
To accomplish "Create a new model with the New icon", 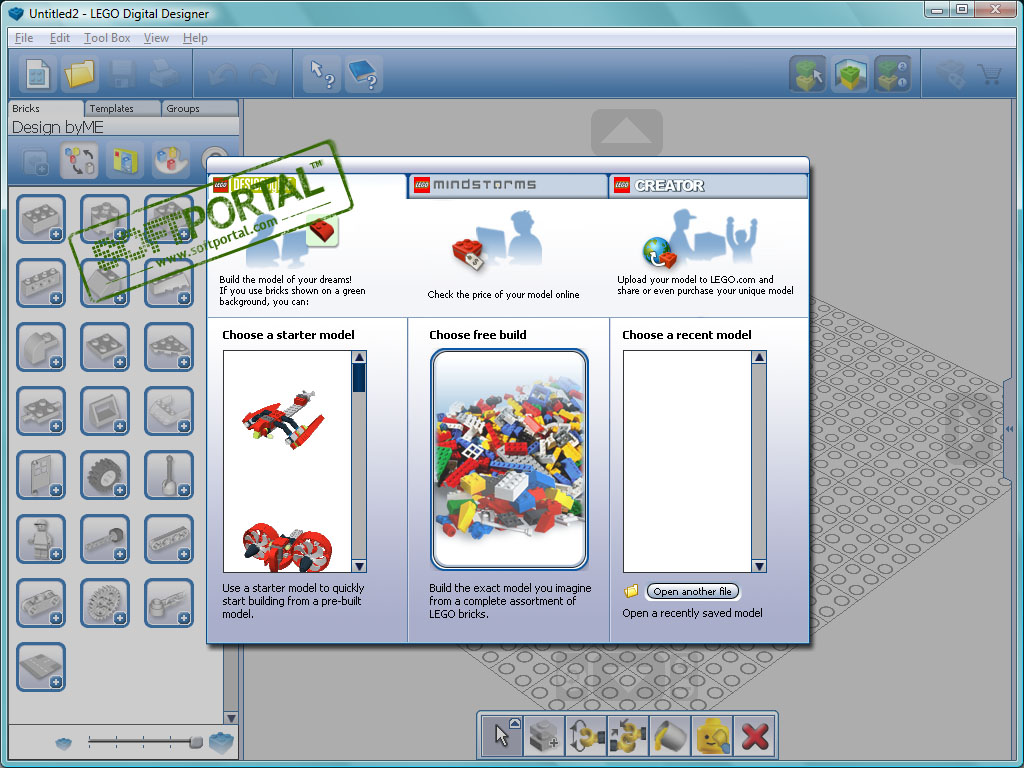I will tap(37, 74).
